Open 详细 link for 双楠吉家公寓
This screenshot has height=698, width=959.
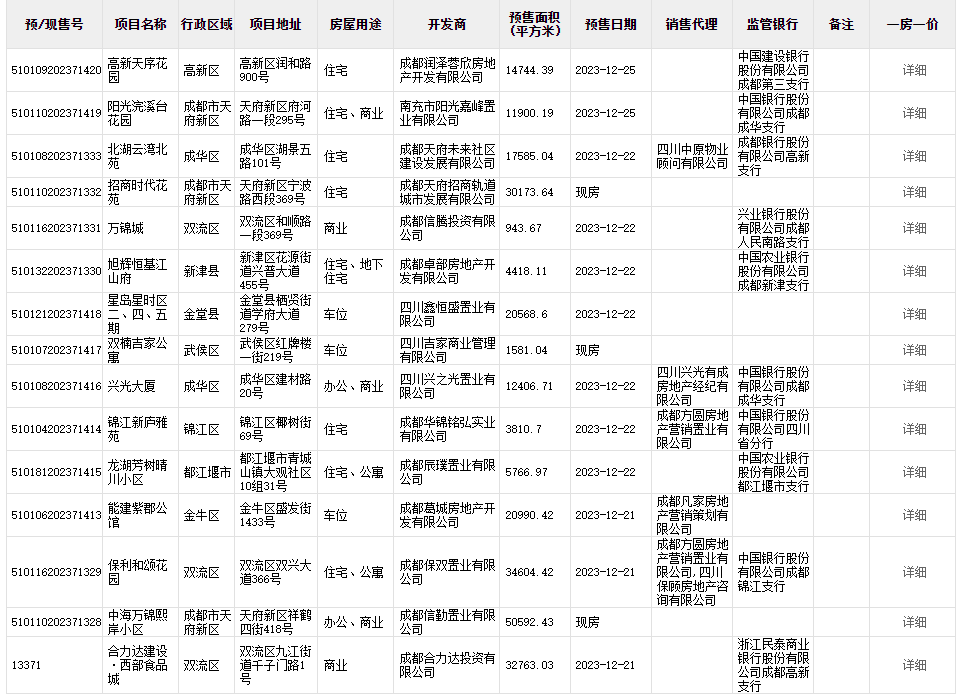coord(914,350)
